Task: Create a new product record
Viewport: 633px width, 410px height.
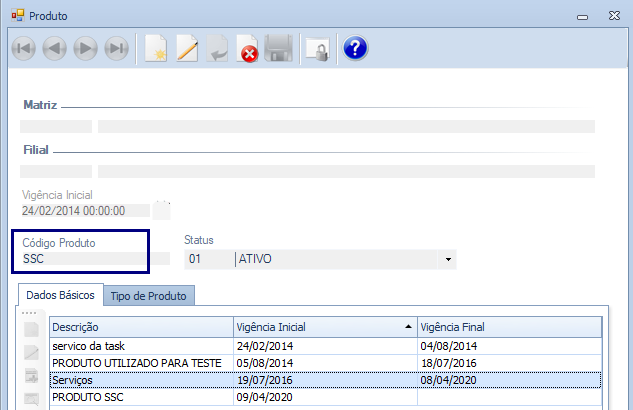Action: (x=156, y=48)
